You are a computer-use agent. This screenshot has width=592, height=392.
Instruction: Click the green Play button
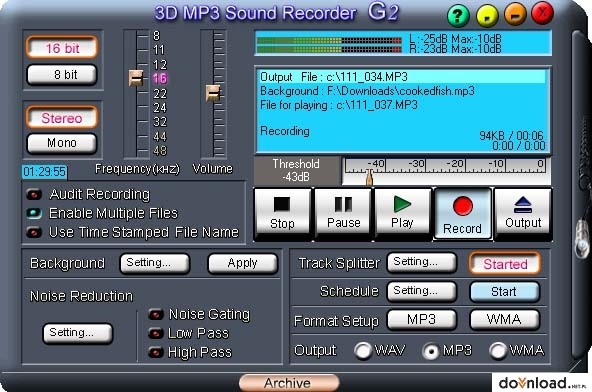pos(403,214)
